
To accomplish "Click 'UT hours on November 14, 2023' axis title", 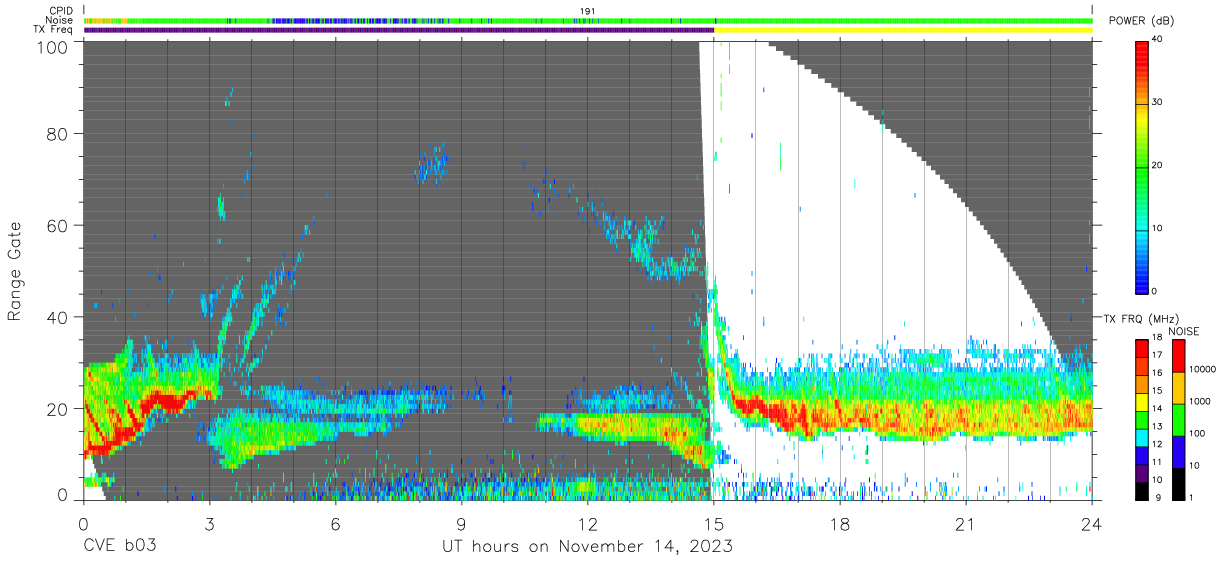I will 588,547.
